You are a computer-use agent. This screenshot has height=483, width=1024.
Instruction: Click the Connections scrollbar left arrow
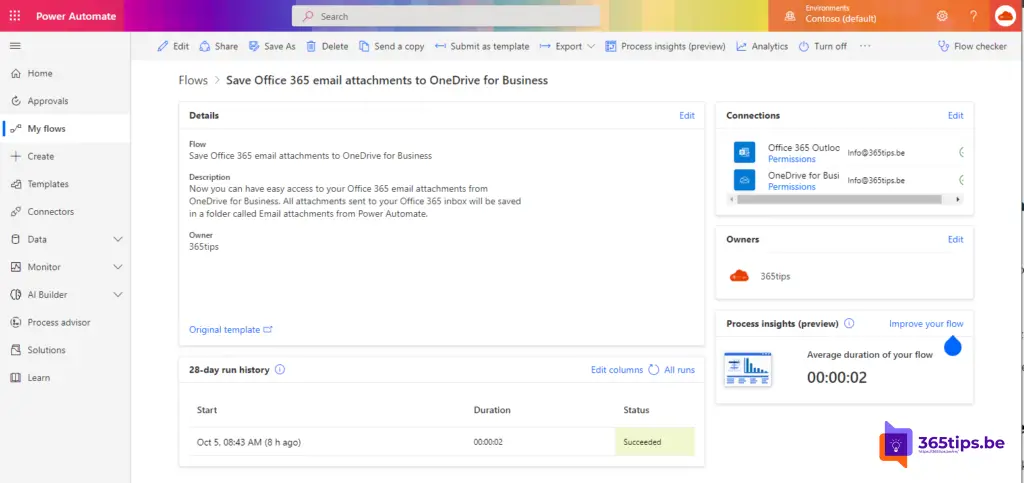(x=731, y=199)
